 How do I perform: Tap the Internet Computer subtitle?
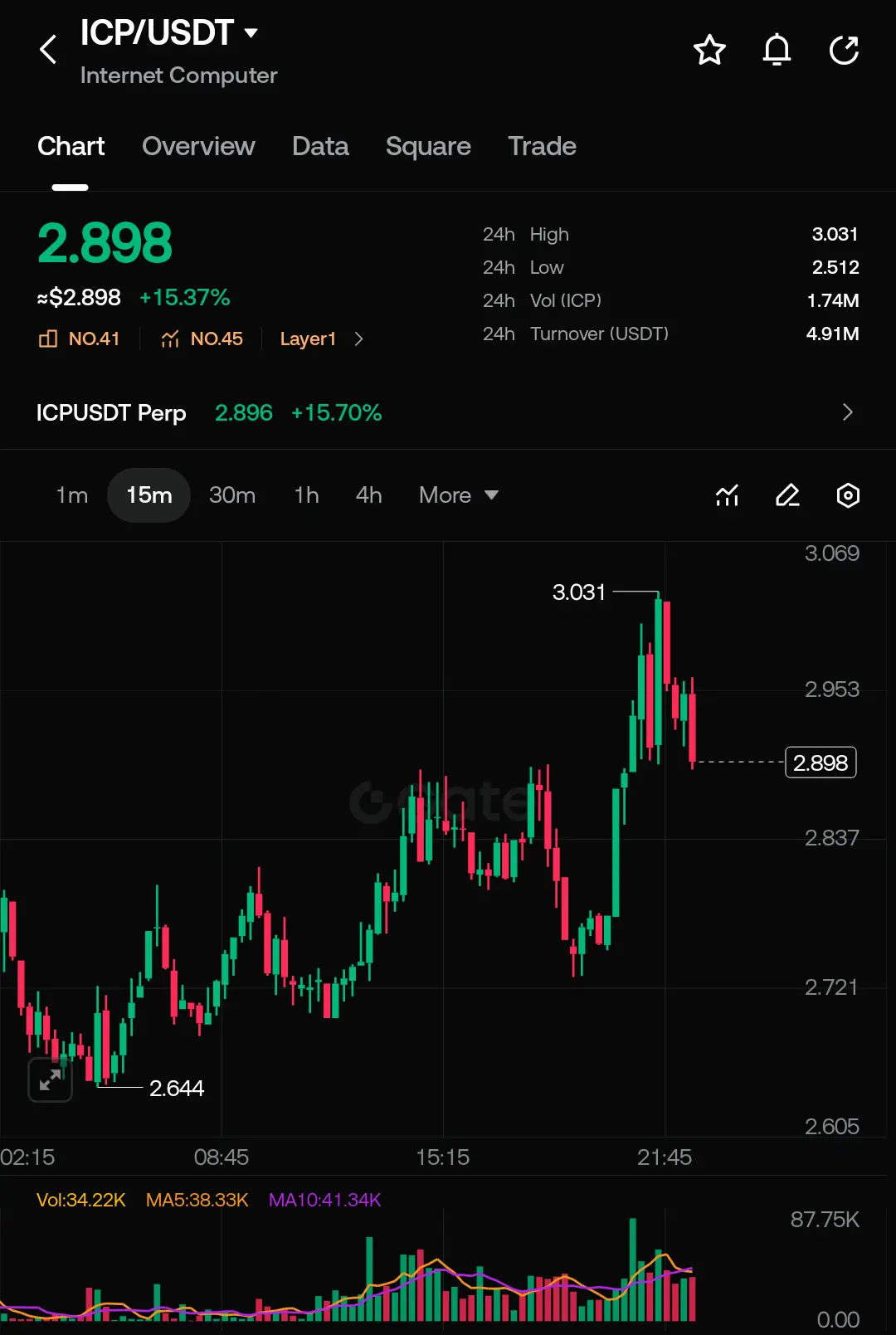point(178,76)
